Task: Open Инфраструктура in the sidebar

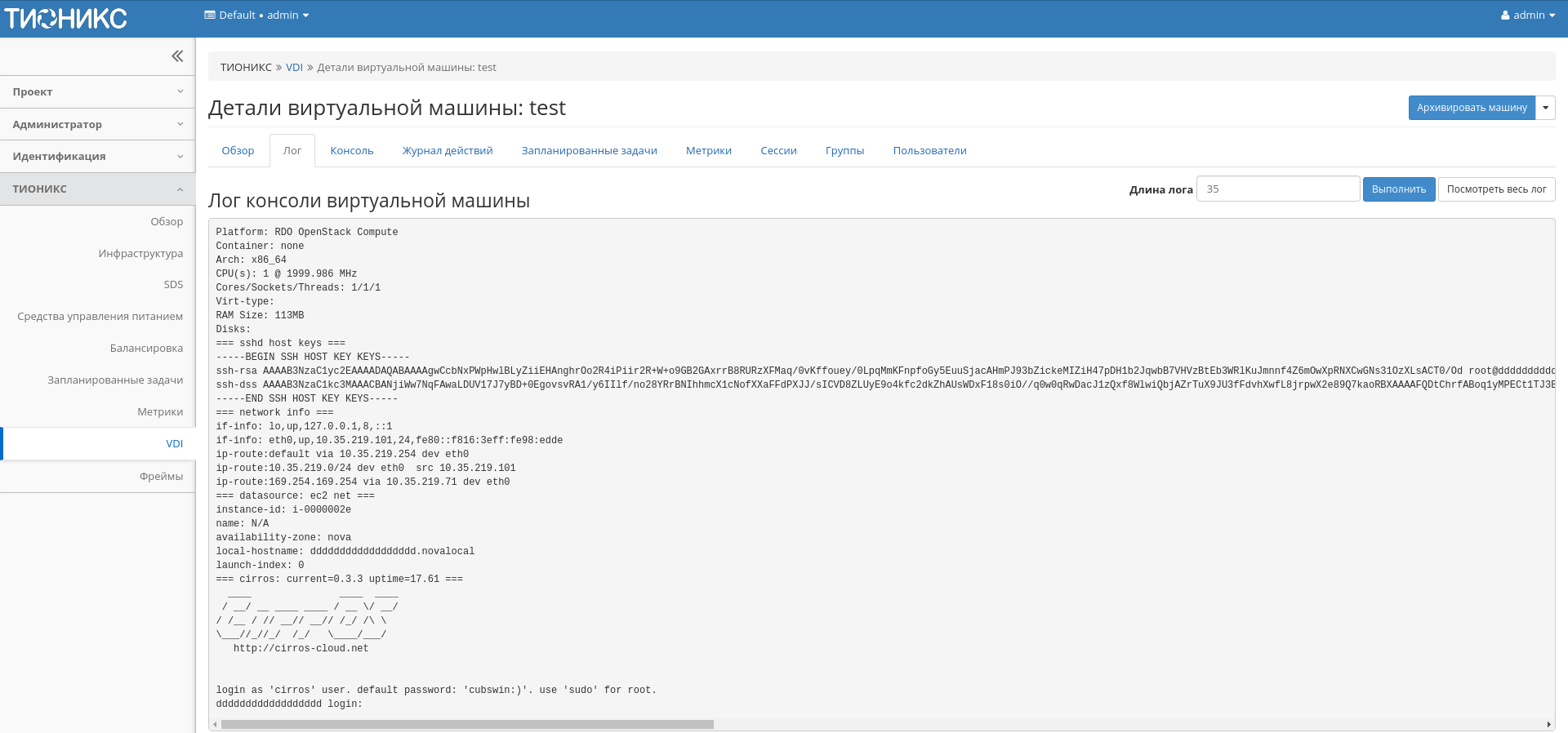Action: pos(140,254)
